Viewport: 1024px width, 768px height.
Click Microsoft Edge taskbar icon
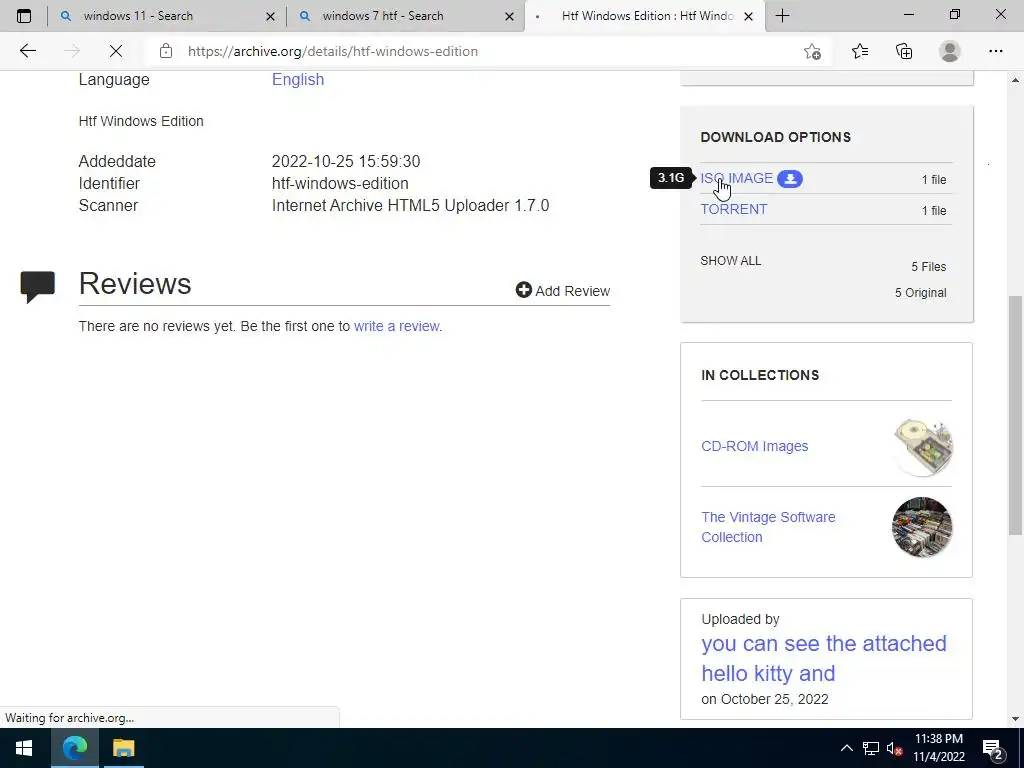(x=74, y=748)
